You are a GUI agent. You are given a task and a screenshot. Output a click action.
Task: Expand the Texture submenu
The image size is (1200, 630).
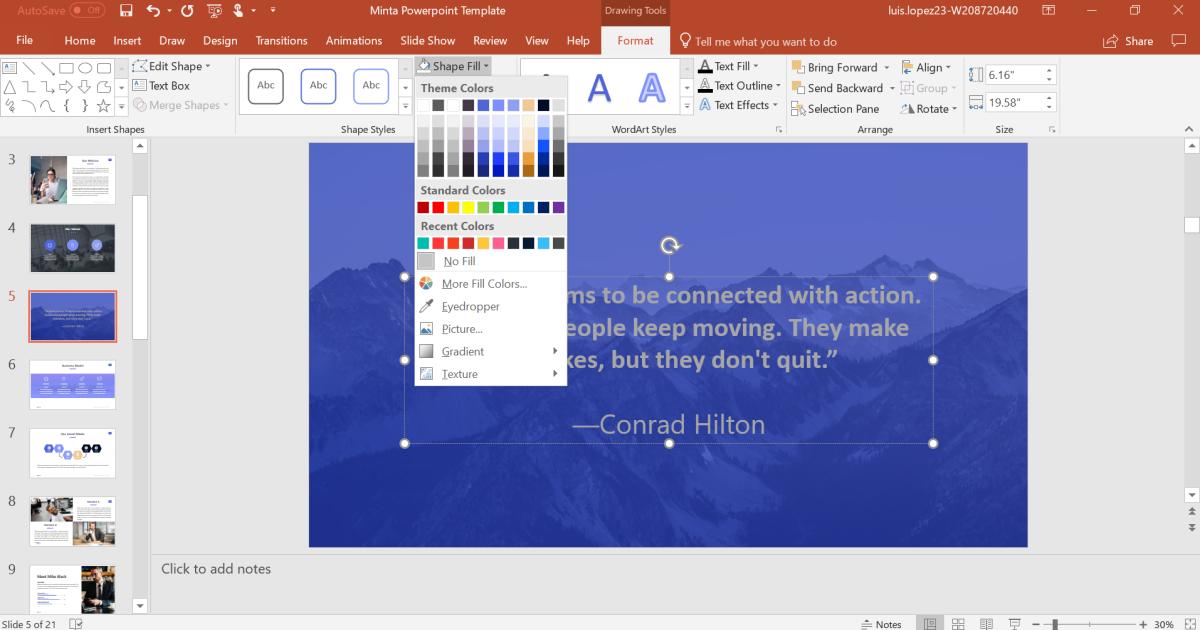click(x=459, y=374)
